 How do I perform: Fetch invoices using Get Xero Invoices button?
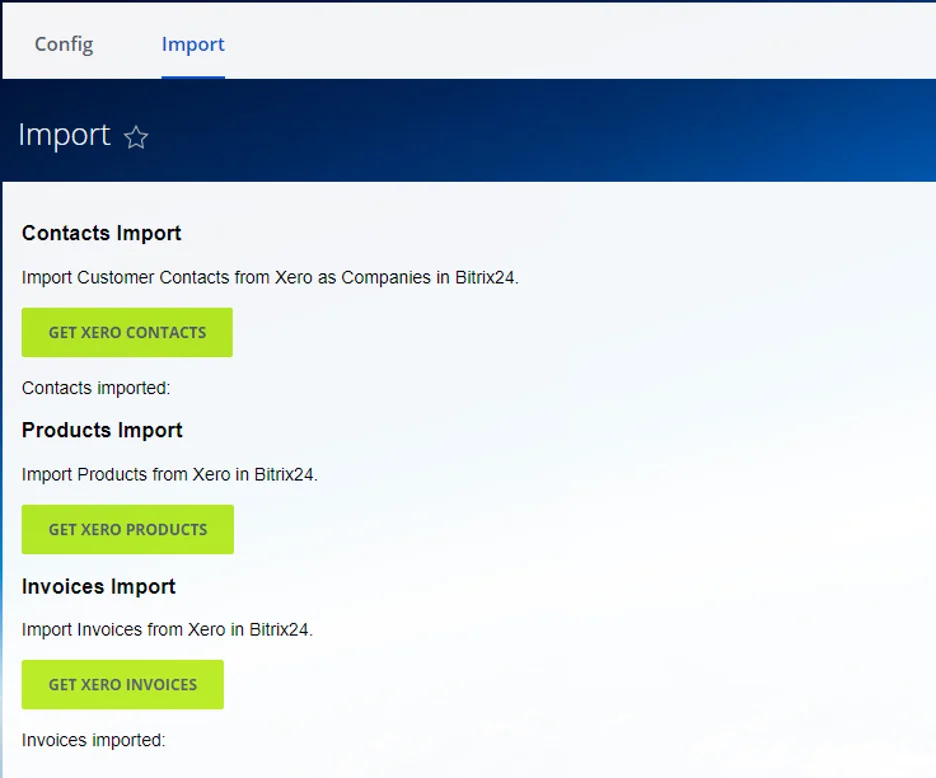(122, 684)
